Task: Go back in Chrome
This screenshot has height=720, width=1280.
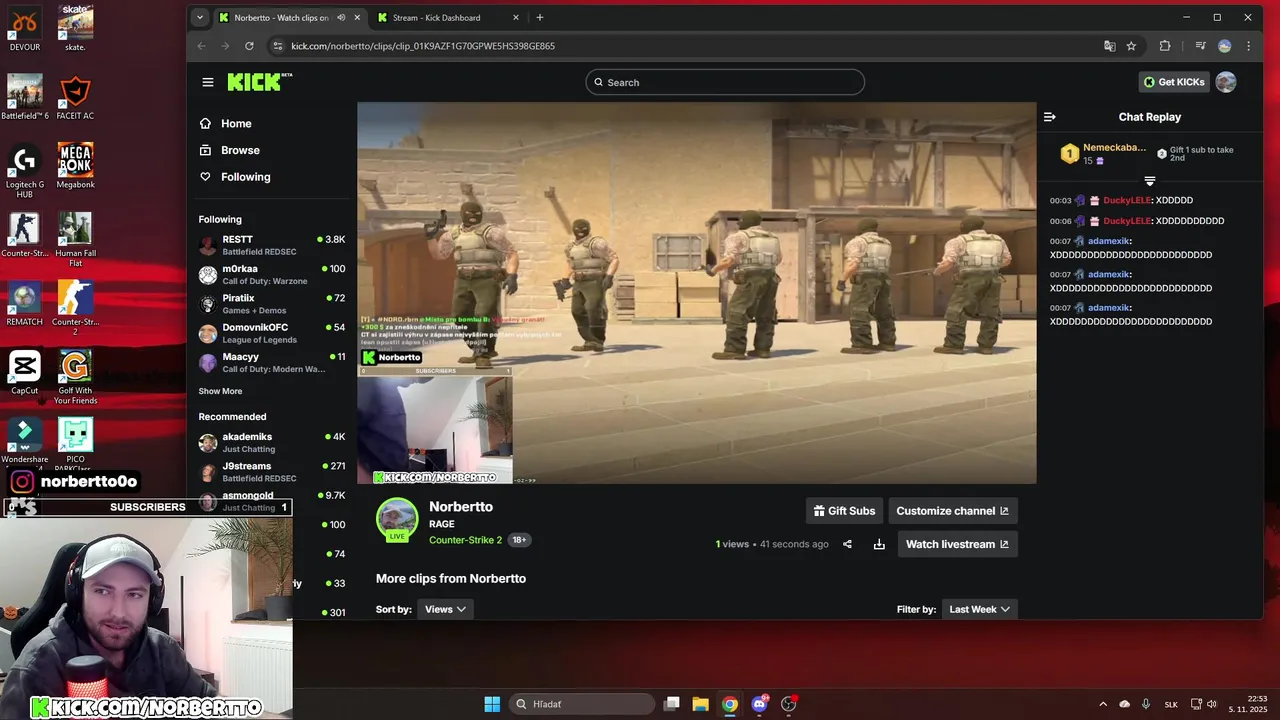Action: pos(201,46)
